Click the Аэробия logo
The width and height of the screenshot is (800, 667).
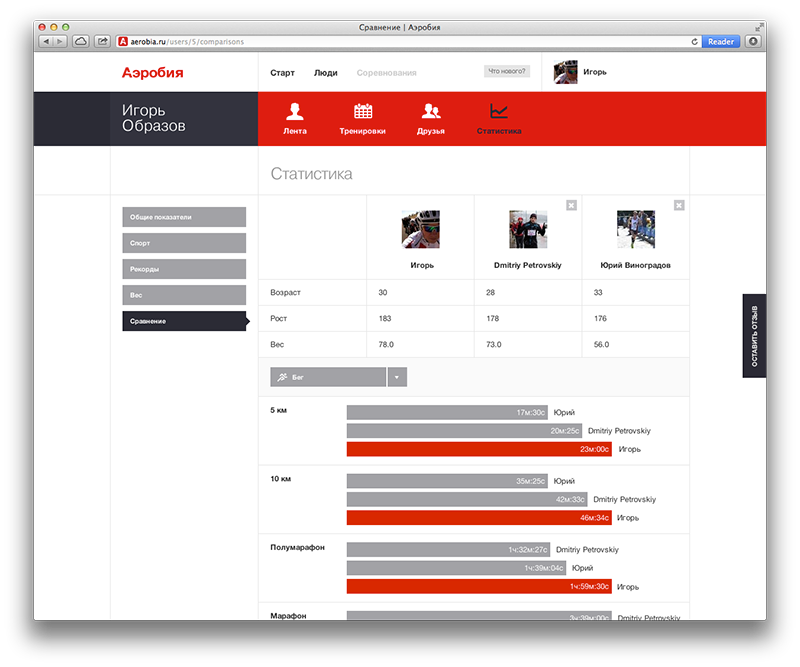click(x=153, y=72)
